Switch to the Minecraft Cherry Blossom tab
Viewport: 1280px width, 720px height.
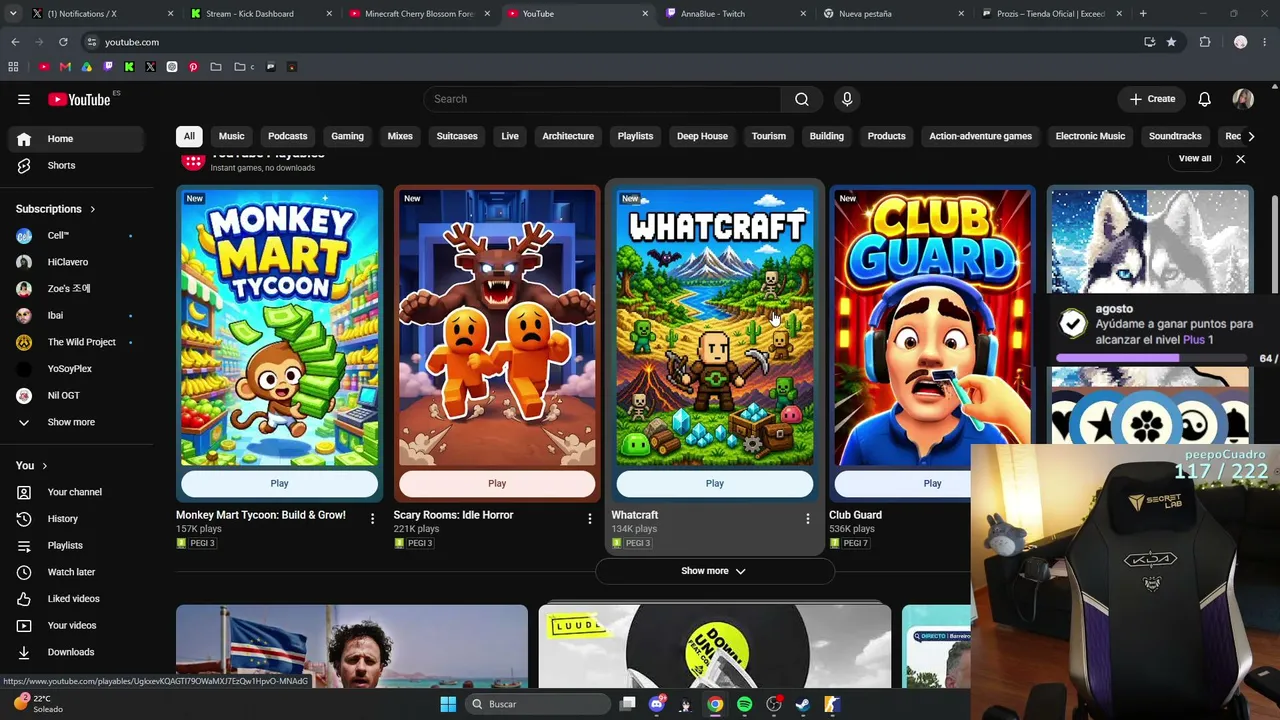[417, 14]
